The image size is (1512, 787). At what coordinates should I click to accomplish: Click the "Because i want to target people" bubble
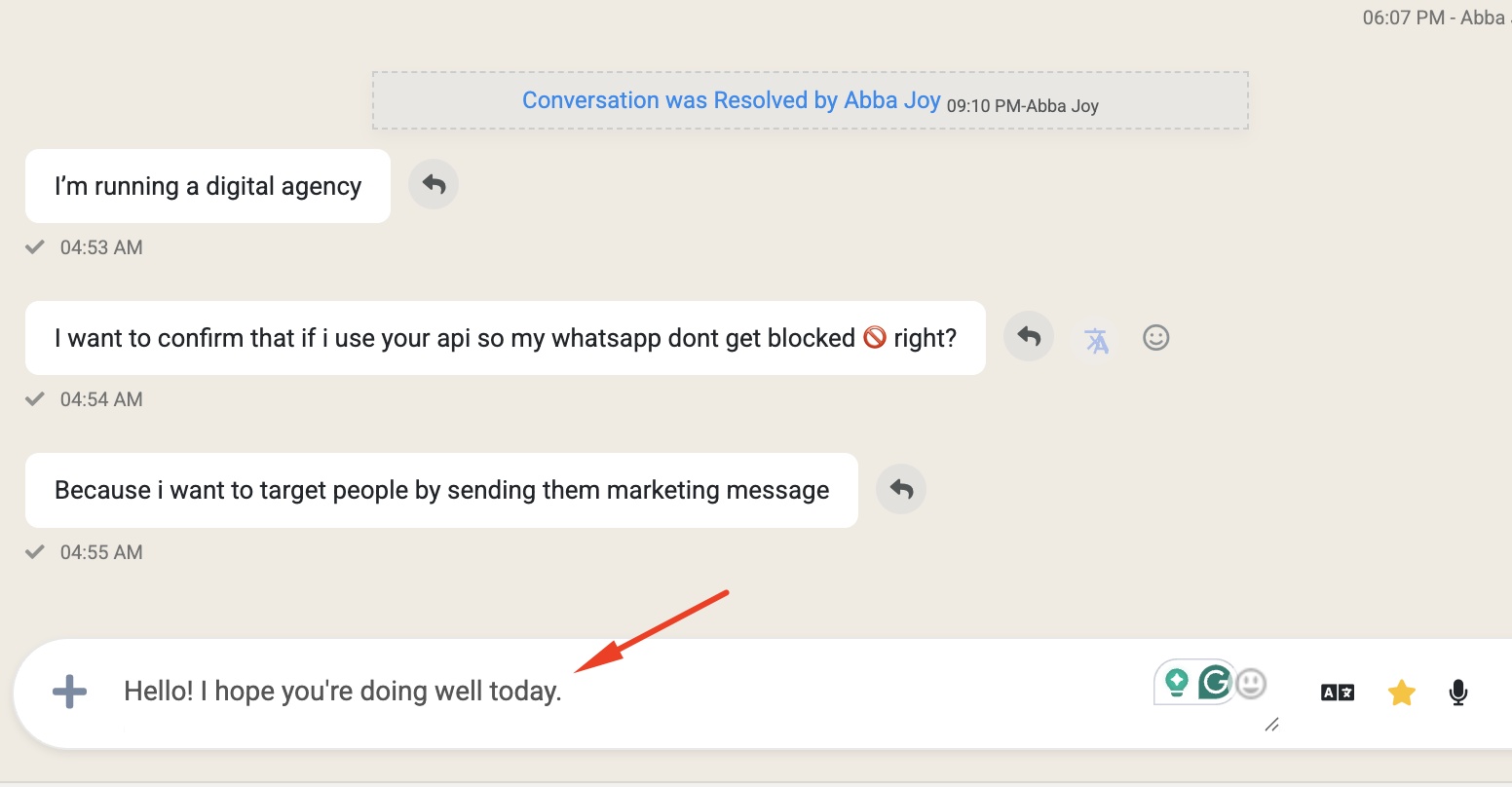pyautogui.click(x=441, y=490)
